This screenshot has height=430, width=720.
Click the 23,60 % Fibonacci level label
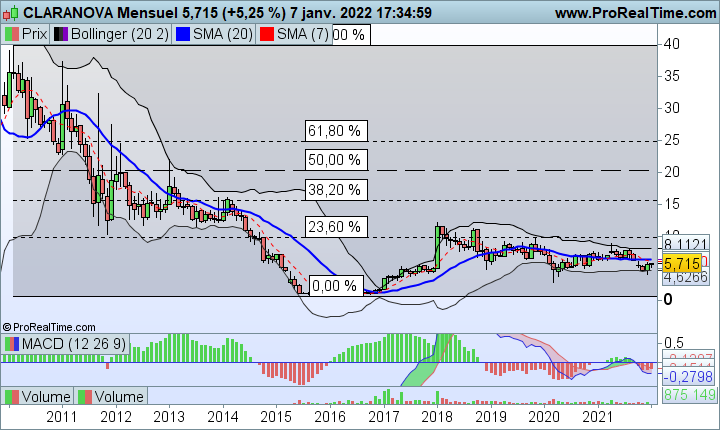pos(336,227)
